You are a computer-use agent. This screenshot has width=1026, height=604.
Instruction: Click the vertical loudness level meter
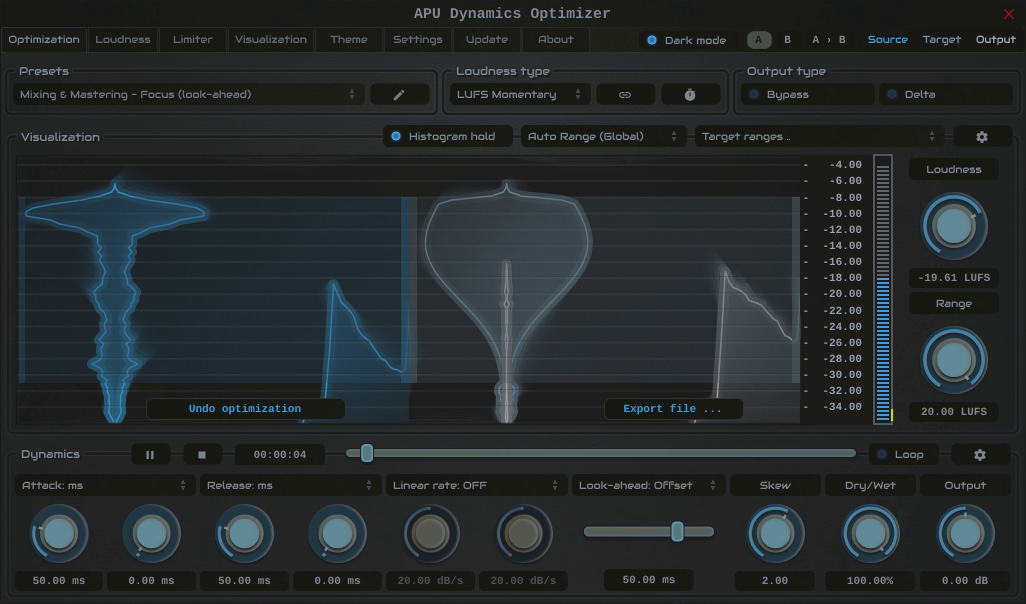pyautogui.click(x=883, y=289)
